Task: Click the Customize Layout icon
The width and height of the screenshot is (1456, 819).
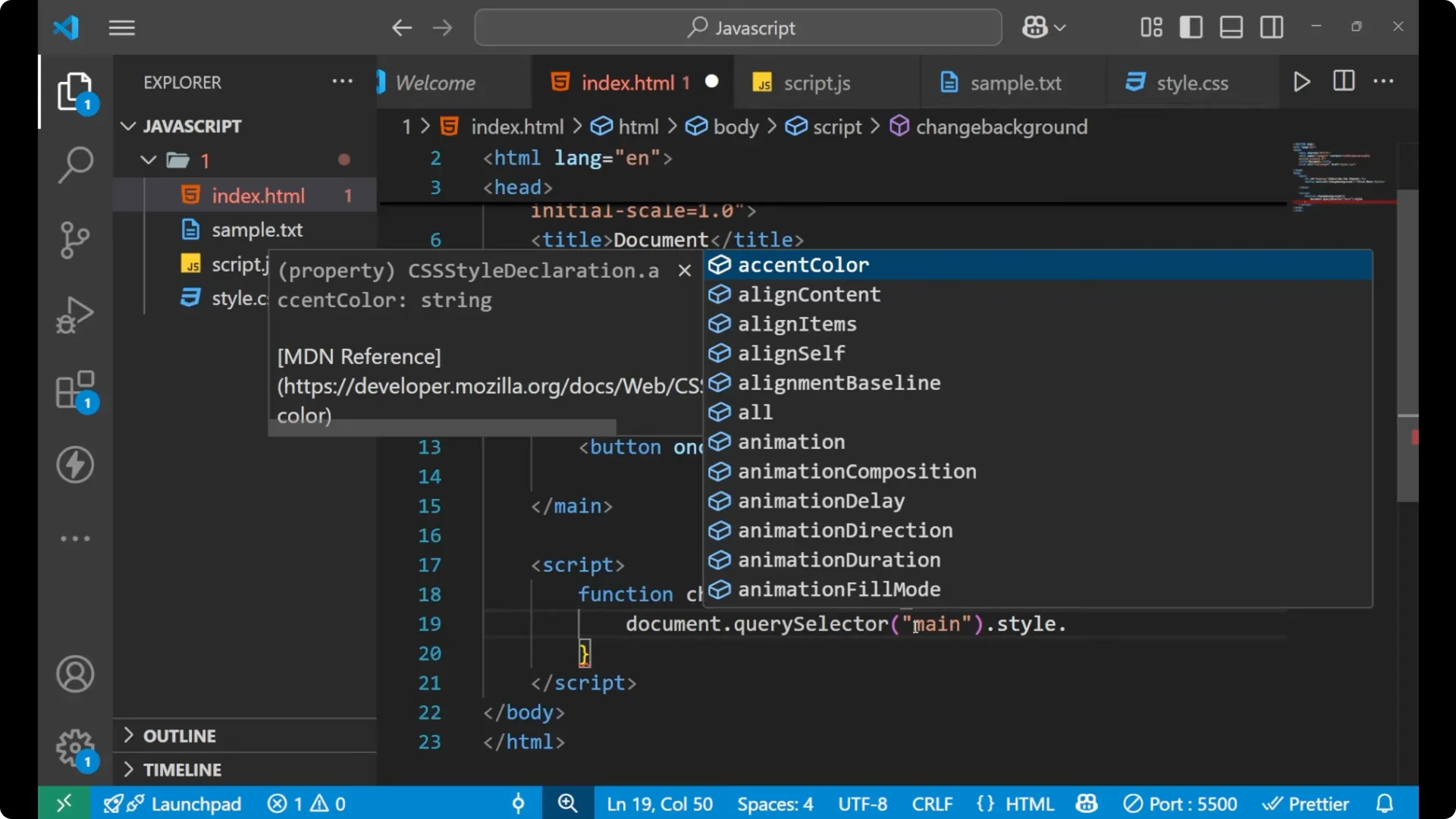Action: (1150, 27)
